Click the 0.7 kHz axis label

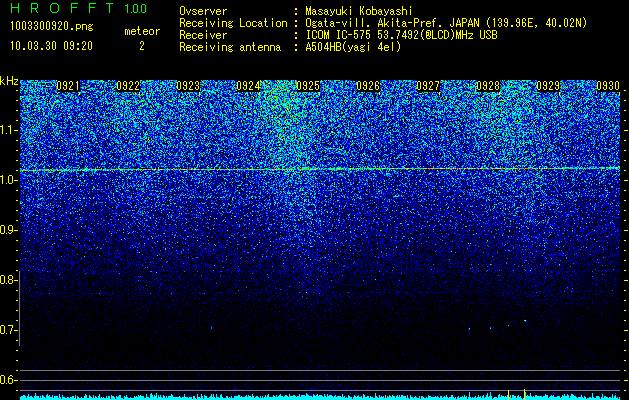pos(8,330)
